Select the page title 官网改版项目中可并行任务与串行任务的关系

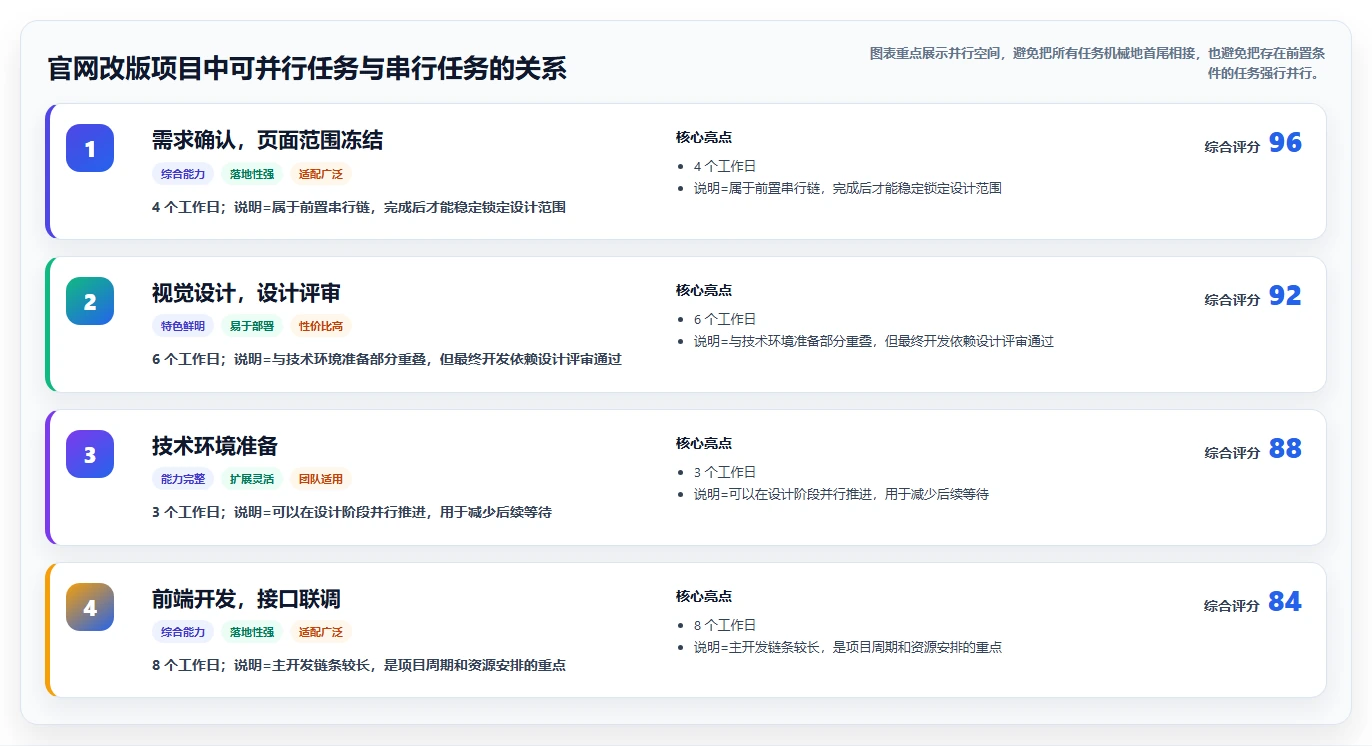click(x=307, y=68)
